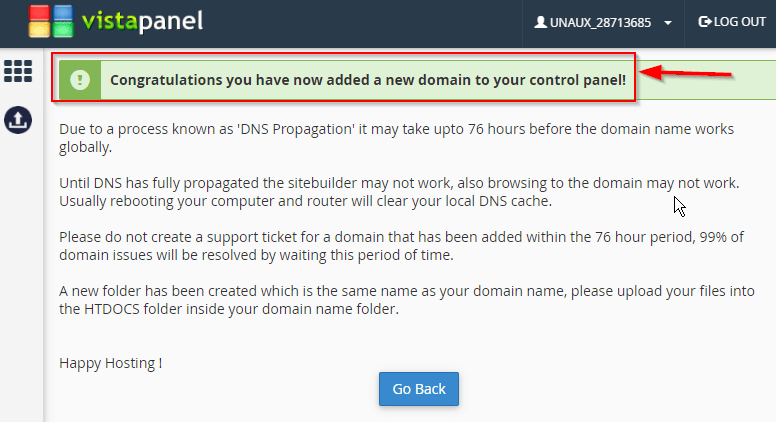The height and width of the screenshot is (422, 776).
Task: Open the UNAUX_28713685 username menu
Action: tap(600, 23)
